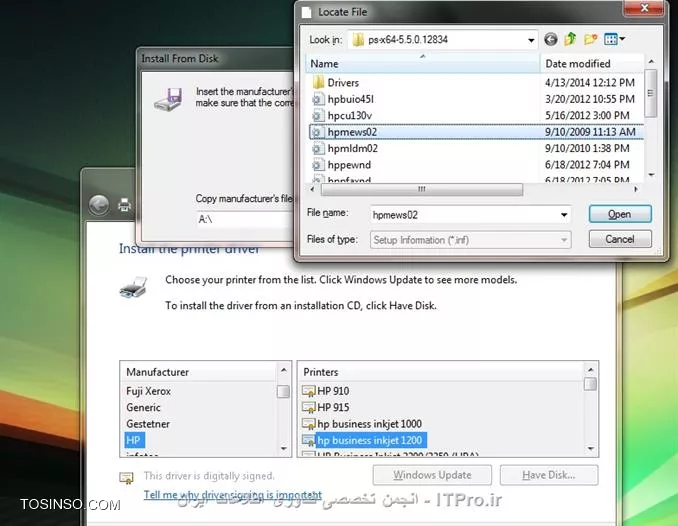Click the hpmews02 file icon

click(x=318, y=132)
